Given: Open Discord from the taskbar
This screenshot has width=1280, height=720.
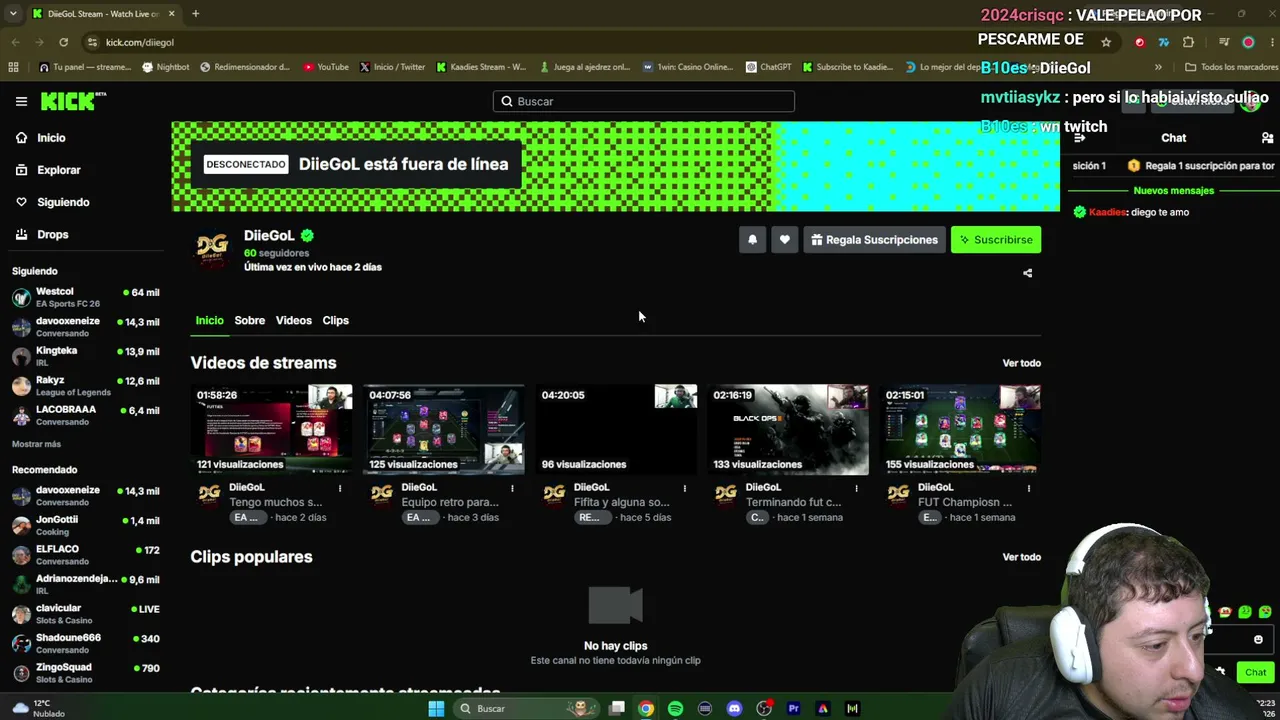Looking at the screenshot, I should [x=735, y=709].
